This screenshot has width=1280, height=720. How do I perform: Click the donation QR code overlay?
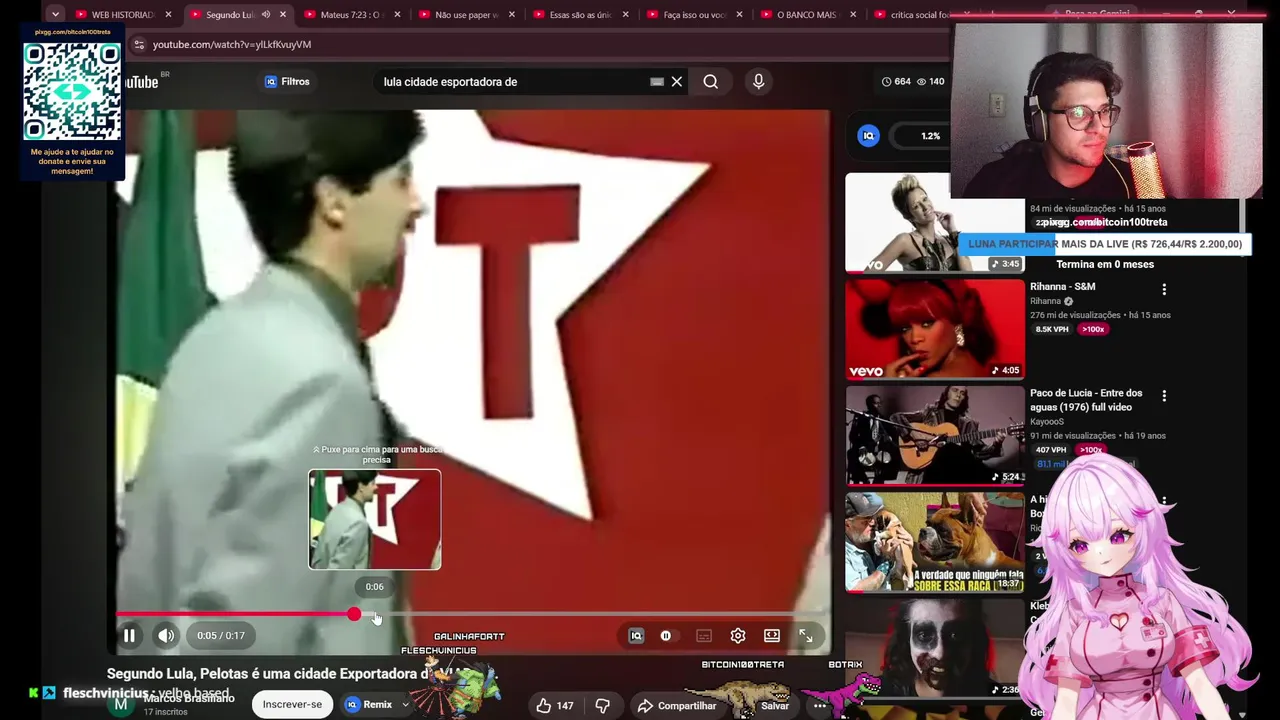click(x=72, y=92)
